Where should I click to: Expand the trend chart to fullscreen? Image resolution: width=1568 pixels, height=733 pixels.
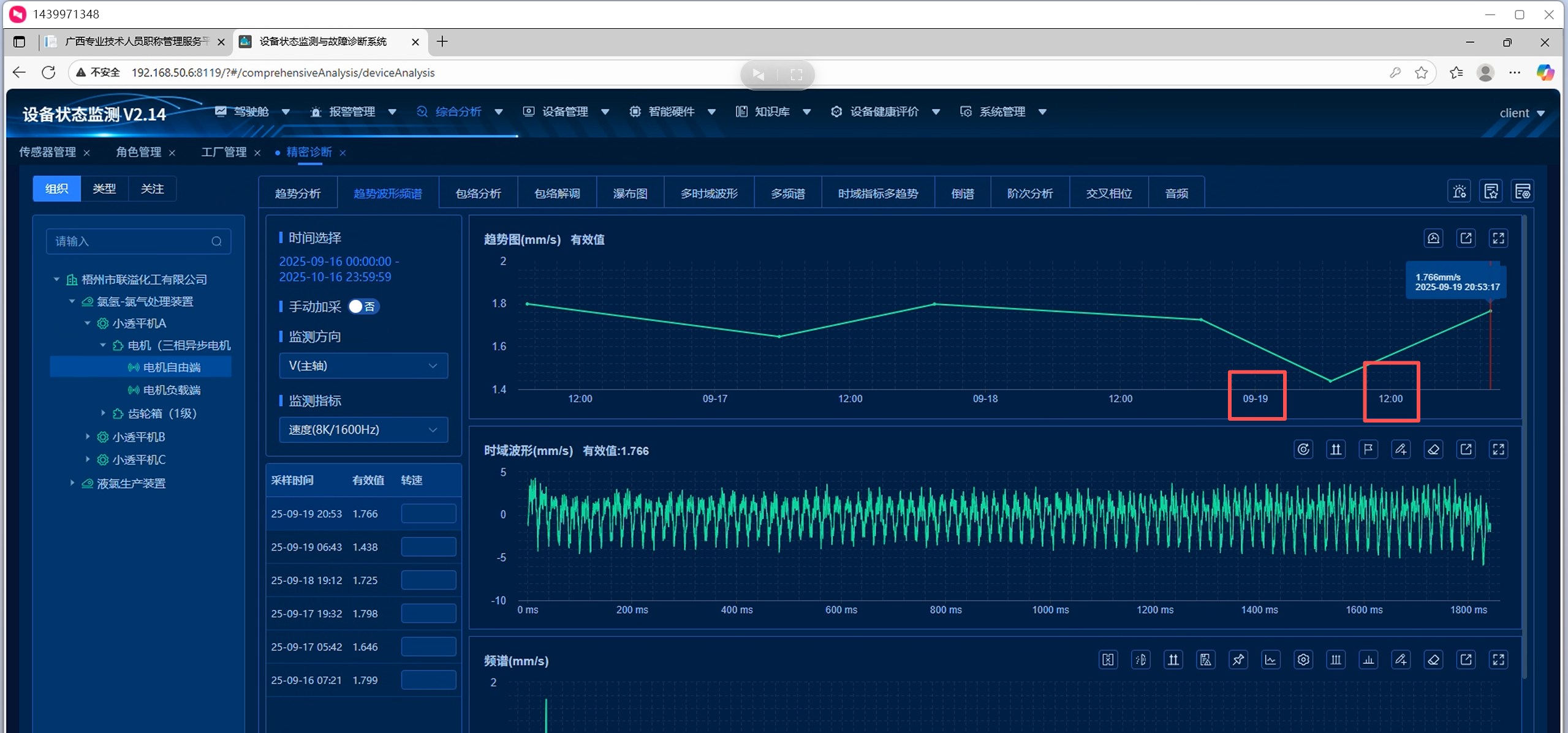click(x=1498, y=238)
